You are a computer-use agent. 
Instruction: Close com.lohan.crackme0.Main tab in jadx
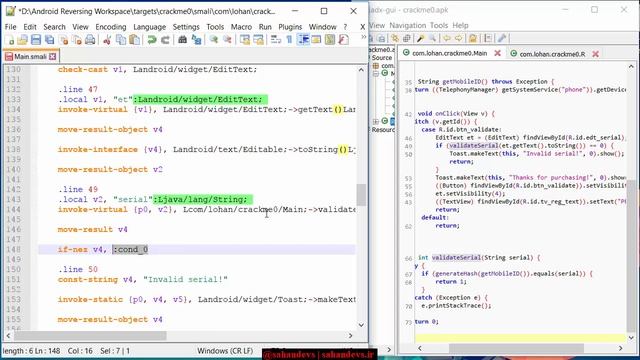point(497,53)
